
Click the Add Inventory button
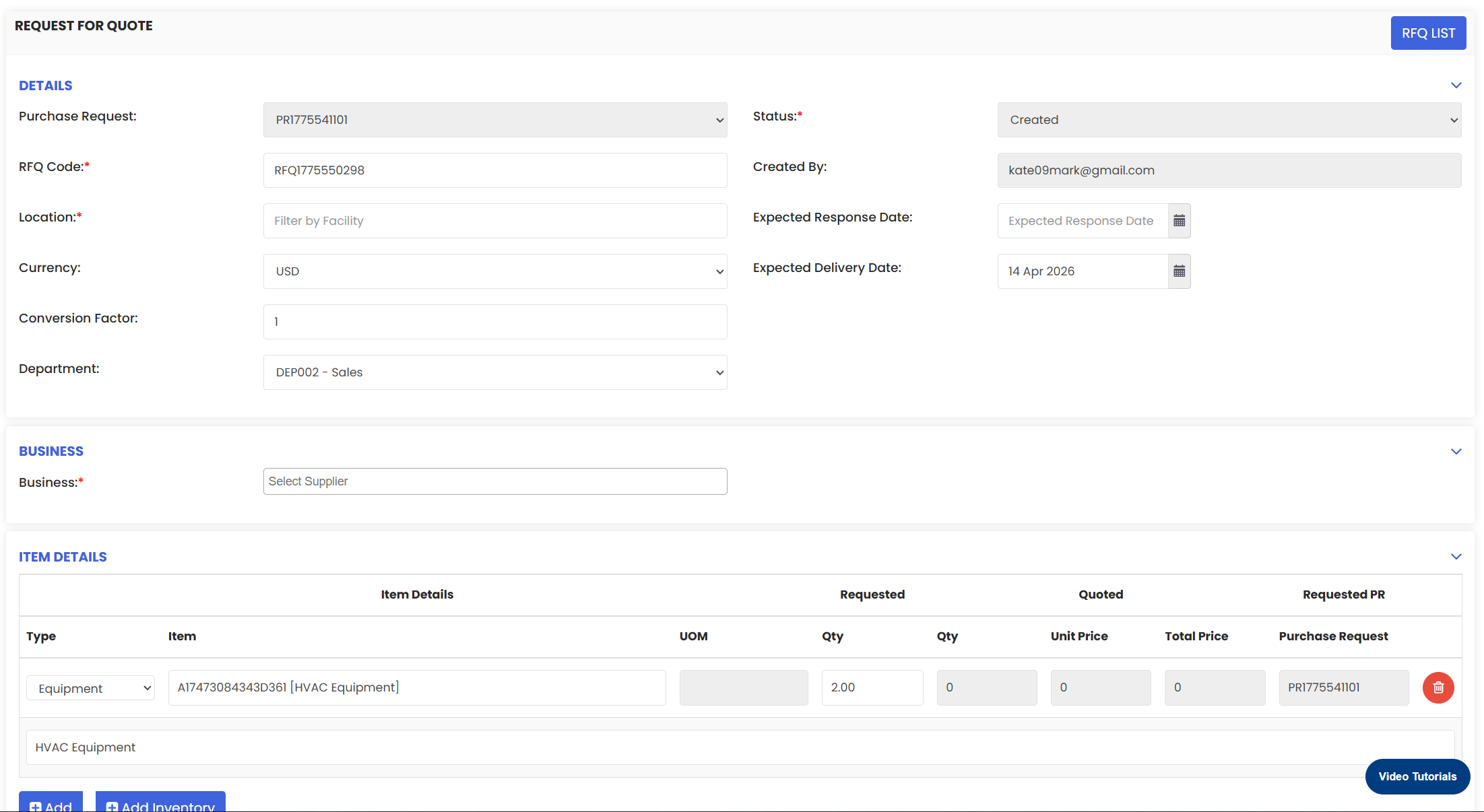[x=160, y=804]
